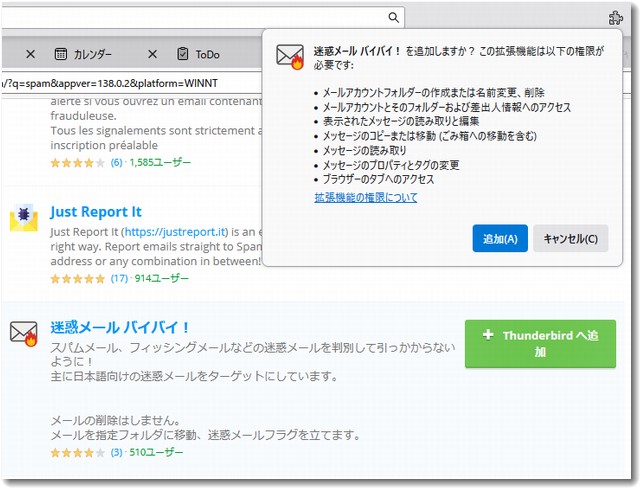Screen dimensions: 640x488
Task: Click the 510ユーザー user count text
Action: (x=156, y=452)
